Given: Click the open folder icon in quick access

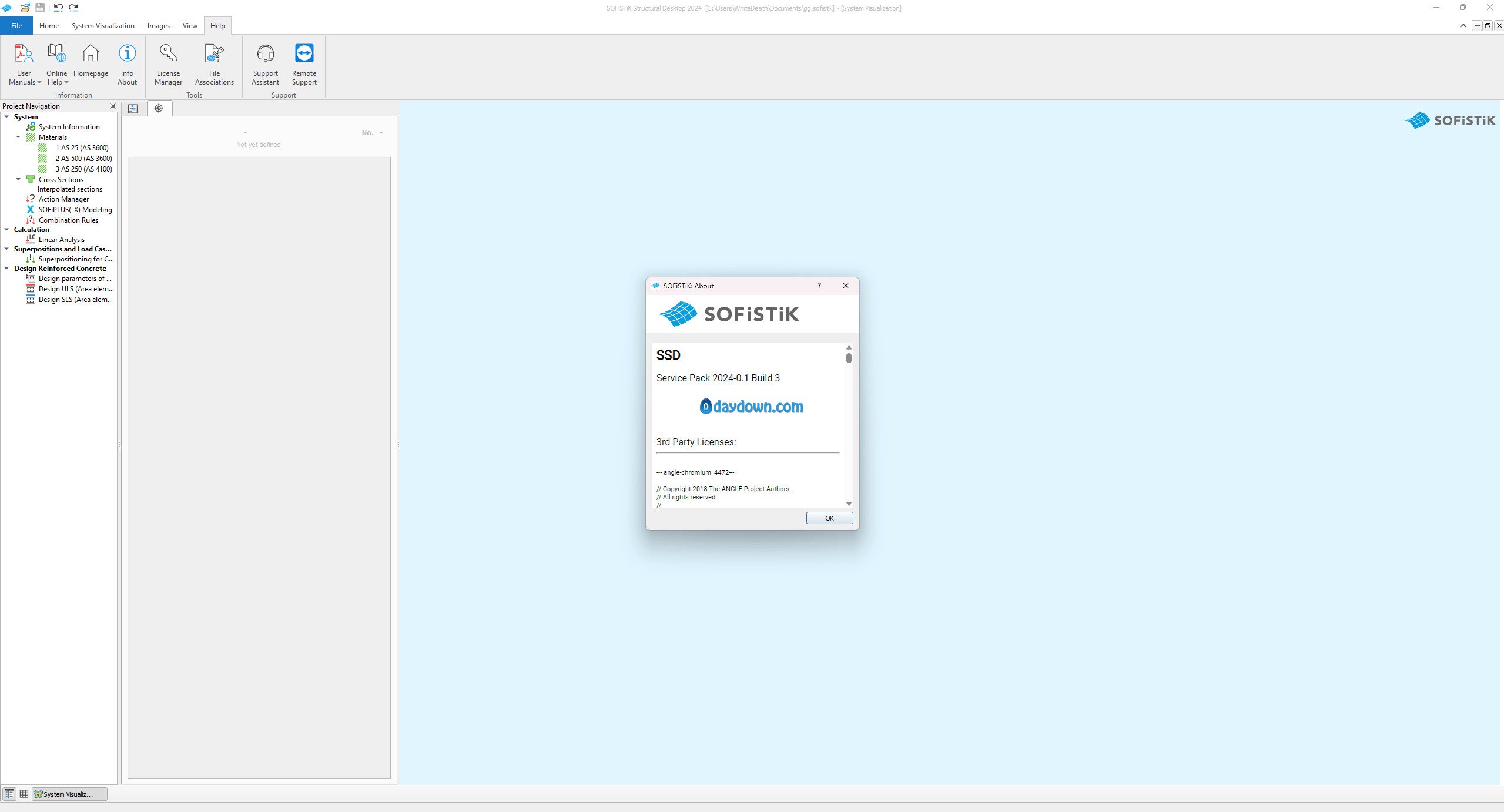Looking at the screenshot, I should coord(25,8).
